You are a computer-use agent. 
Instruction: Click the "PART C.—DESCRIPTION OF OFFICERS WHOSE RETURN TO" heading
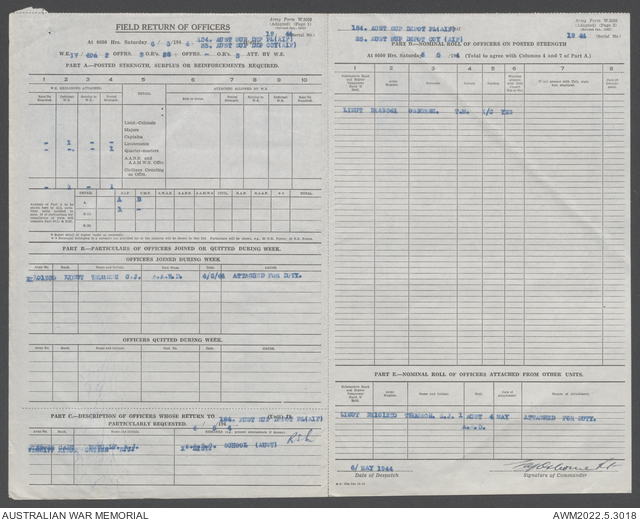click(x=133, y=416)
